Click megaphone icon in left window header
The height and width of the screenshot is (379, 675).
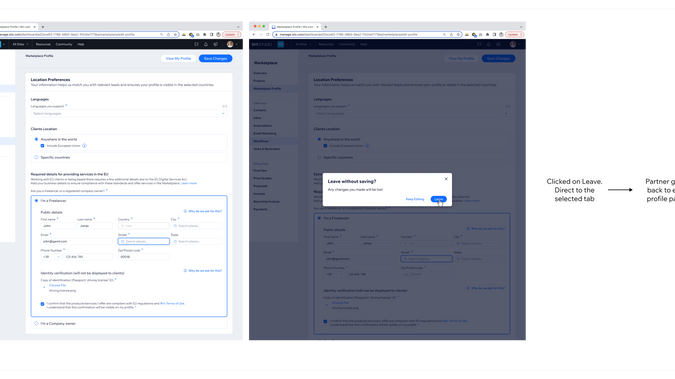click(215, 44)
